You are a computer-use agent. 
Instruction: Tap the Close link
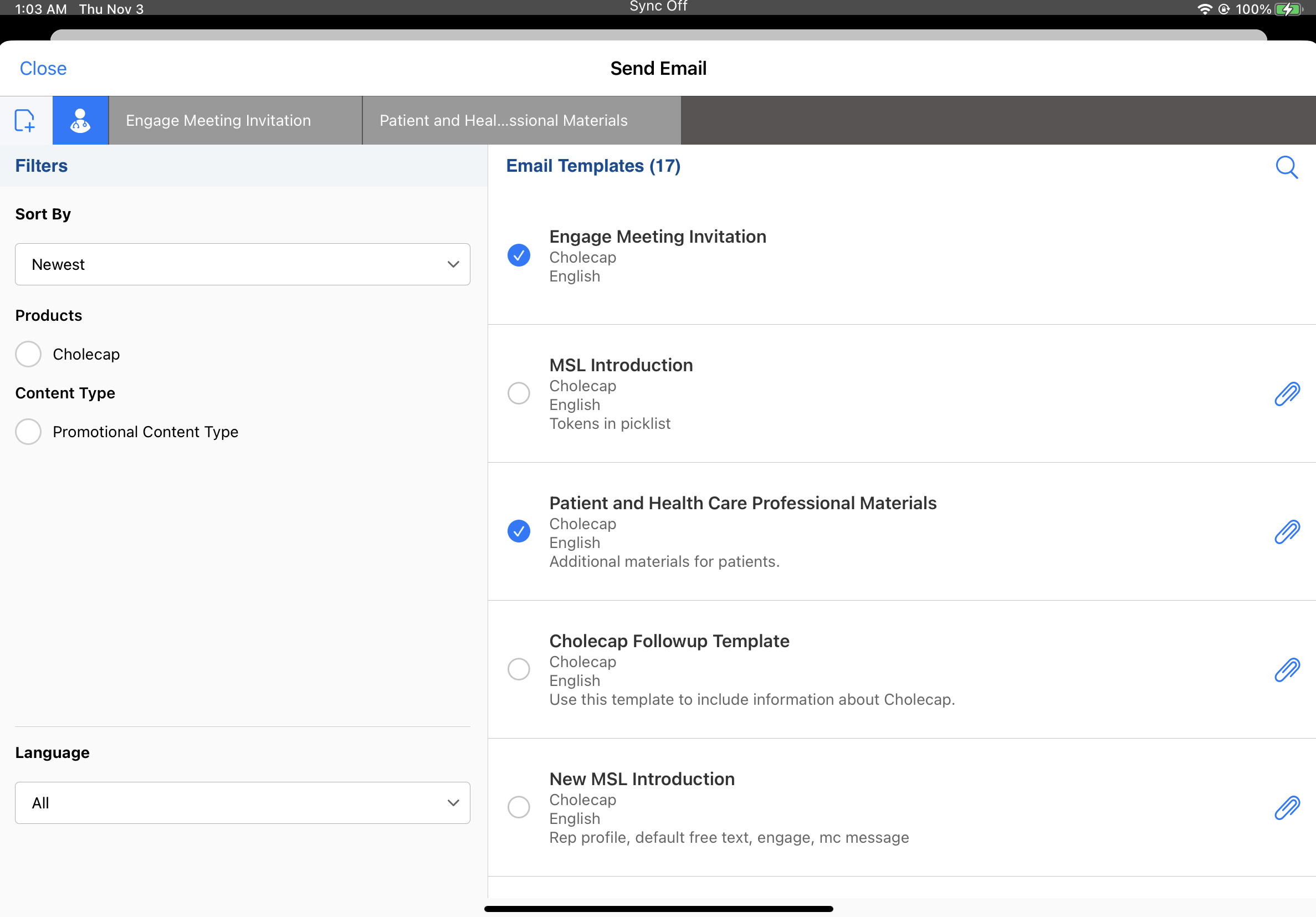(x=43, y=68)
